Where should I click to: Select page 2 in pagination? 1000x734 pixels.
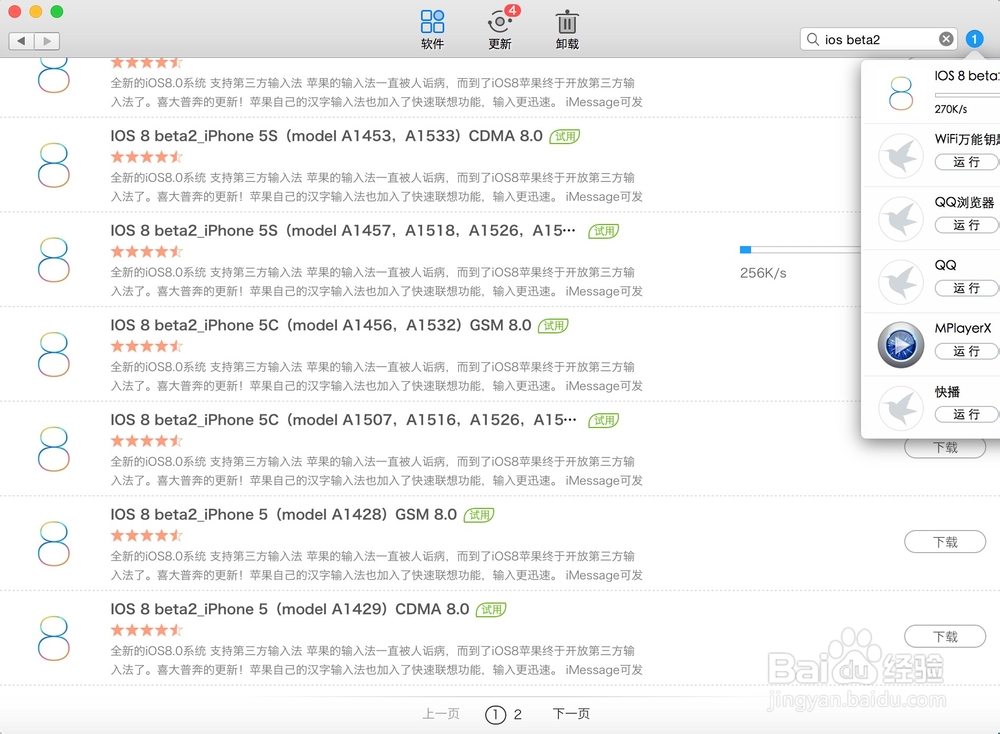point(518,715)
